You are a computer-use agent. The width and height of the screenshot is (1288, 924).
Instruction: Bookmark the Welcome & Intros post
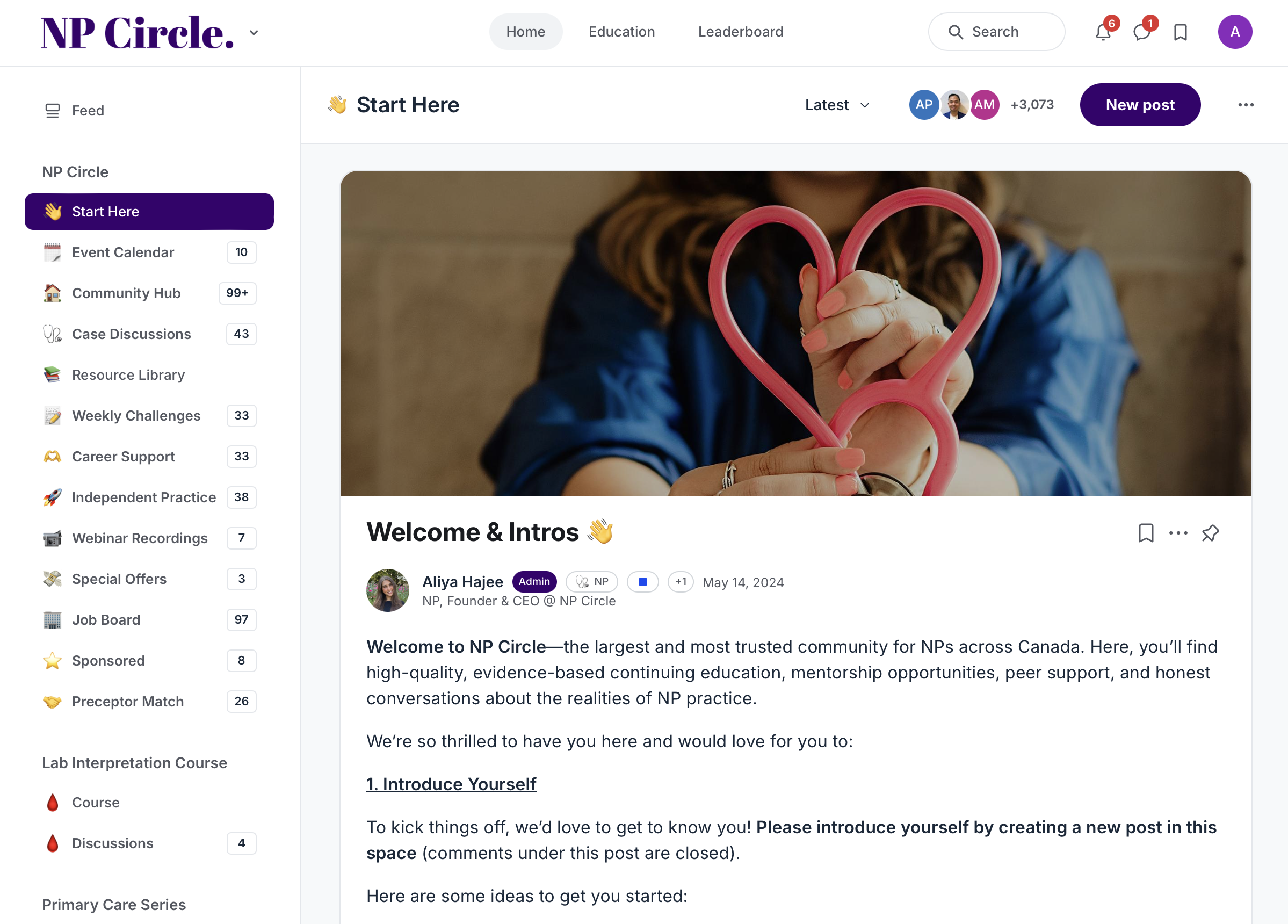coord(1146,533)
